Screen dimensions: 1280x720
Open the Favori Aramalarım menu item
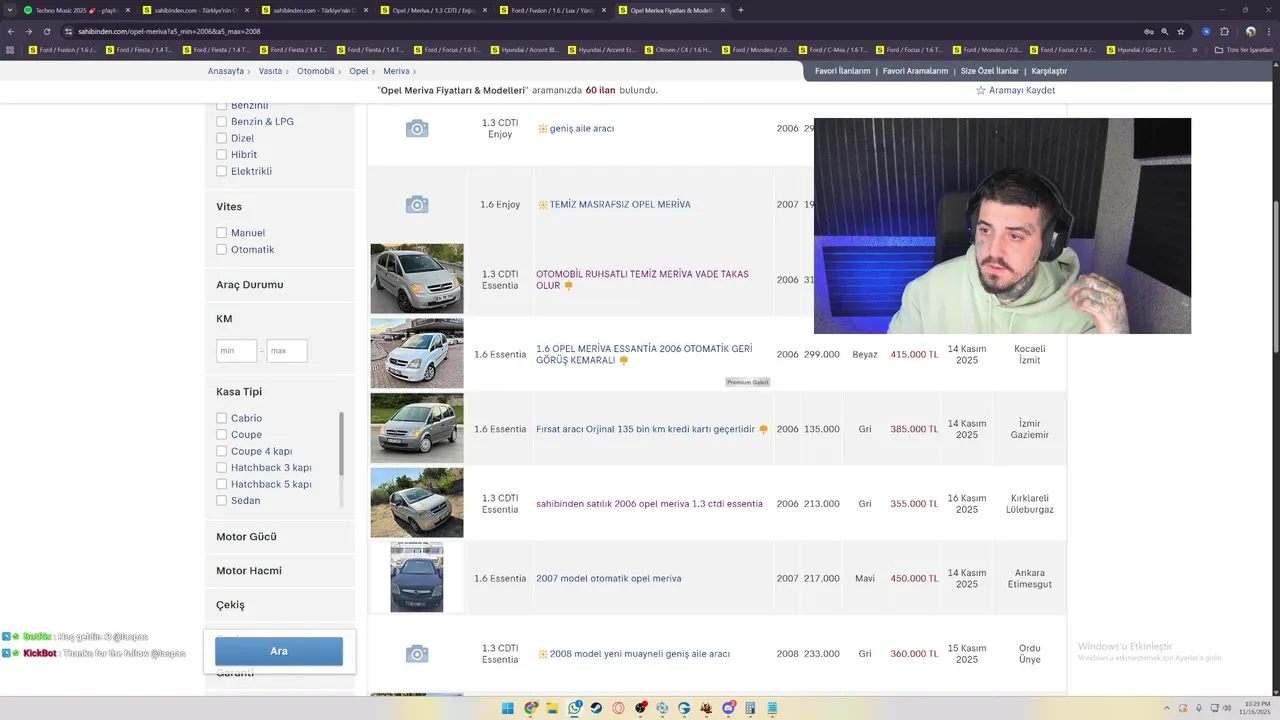click(915, 71)
